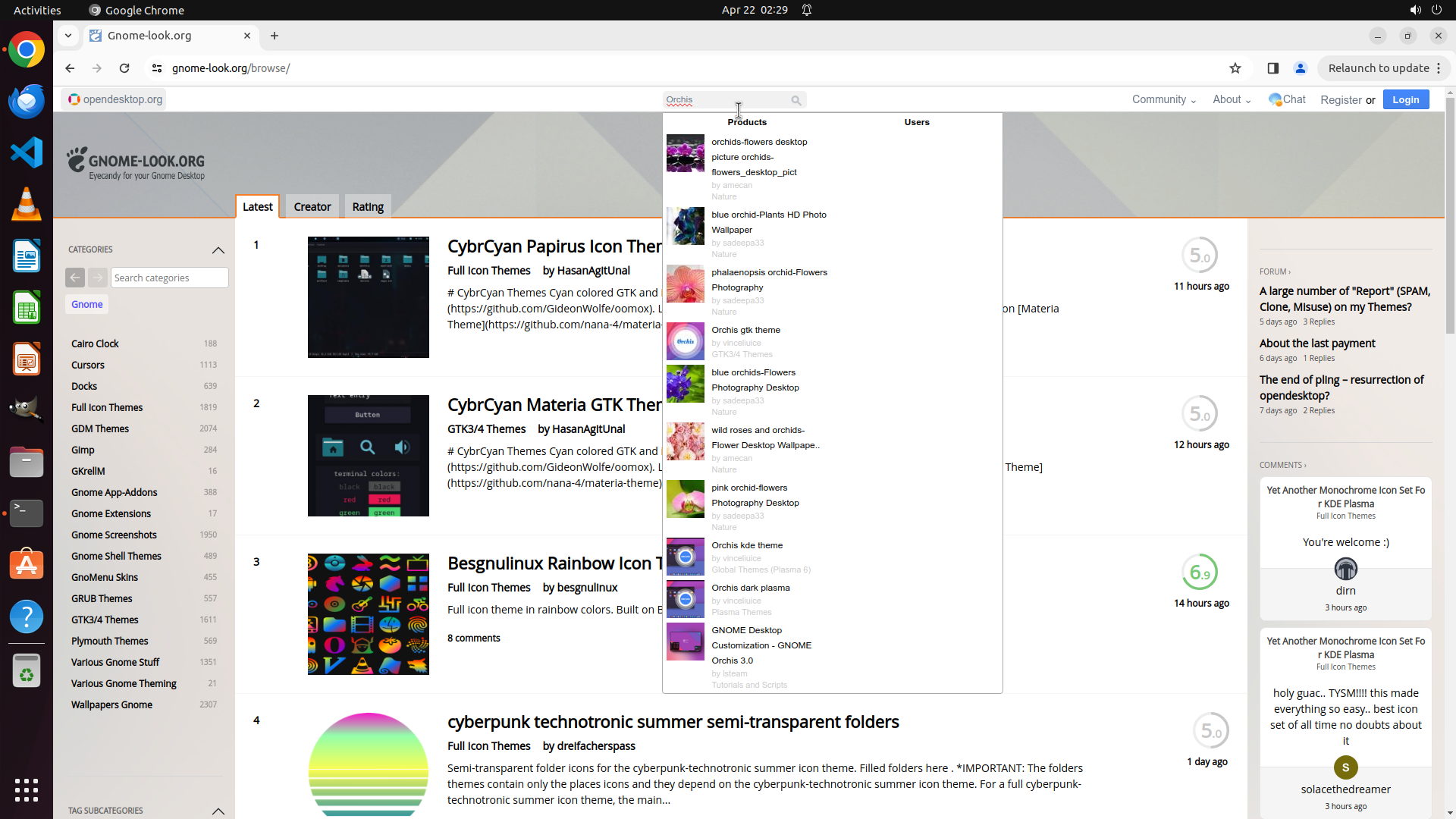Viewport: 1456px width, 819px height.
Task: Open the Orchis gtk theme result
Action: (x=745, y=330)
